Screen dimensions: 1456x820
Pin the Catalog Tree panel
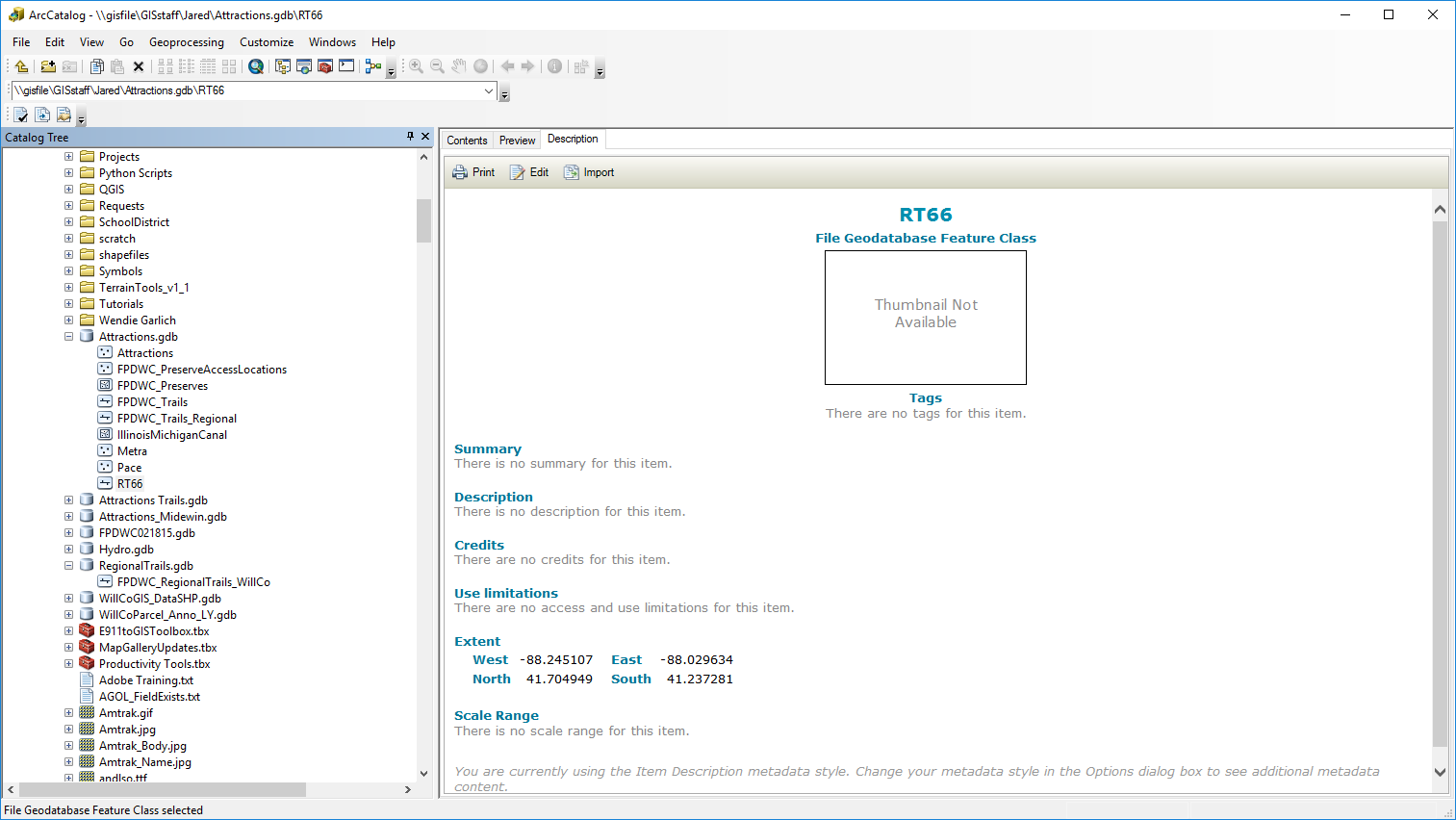pyautogui.click(x=410, y=137)
